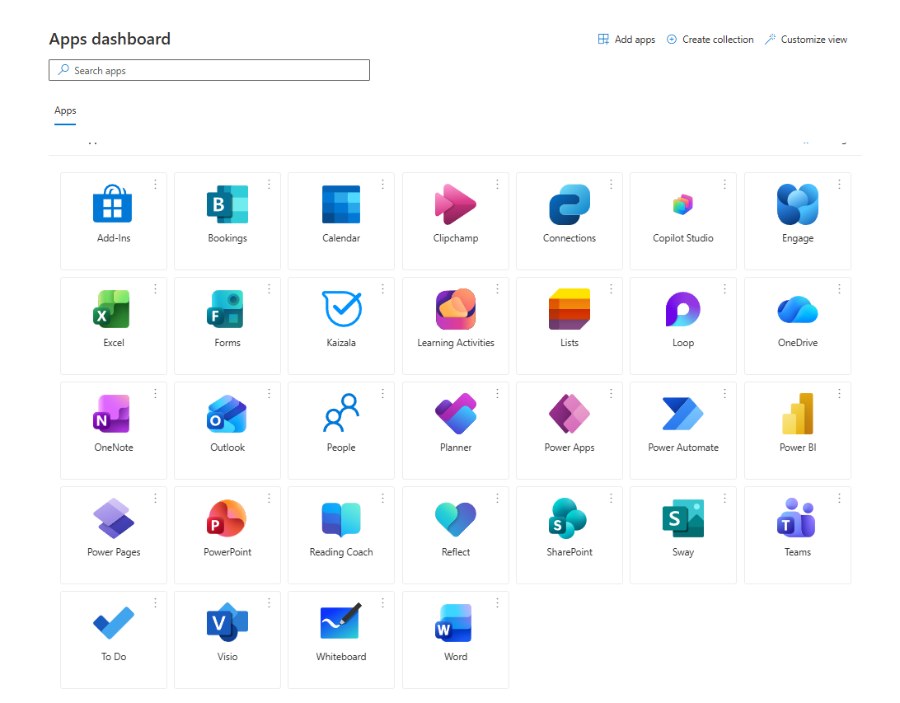Open the Power Automate icon
Viewport: 900px width, 703px height.
coord(682,413)
